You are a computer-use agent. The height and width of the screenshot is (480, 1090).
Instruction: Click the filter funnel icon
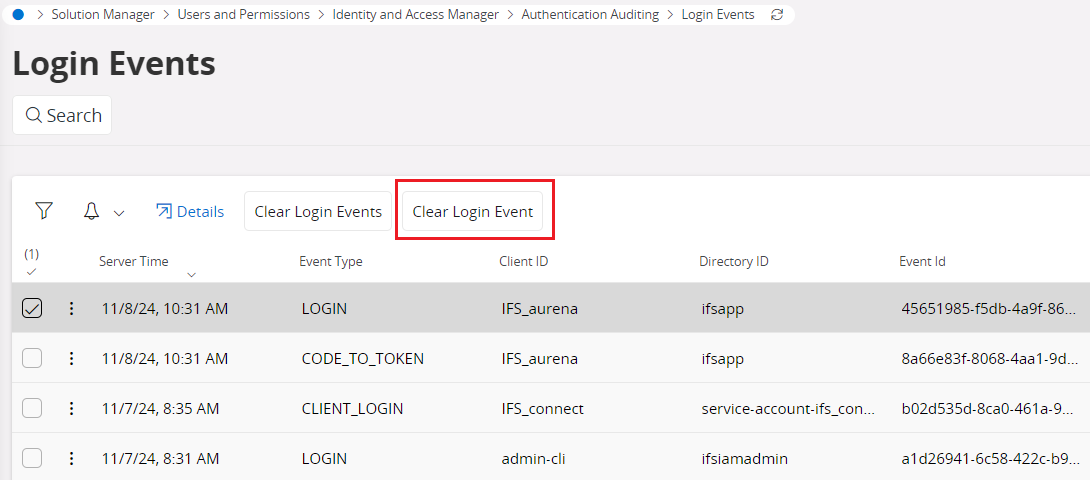(43, 211)
